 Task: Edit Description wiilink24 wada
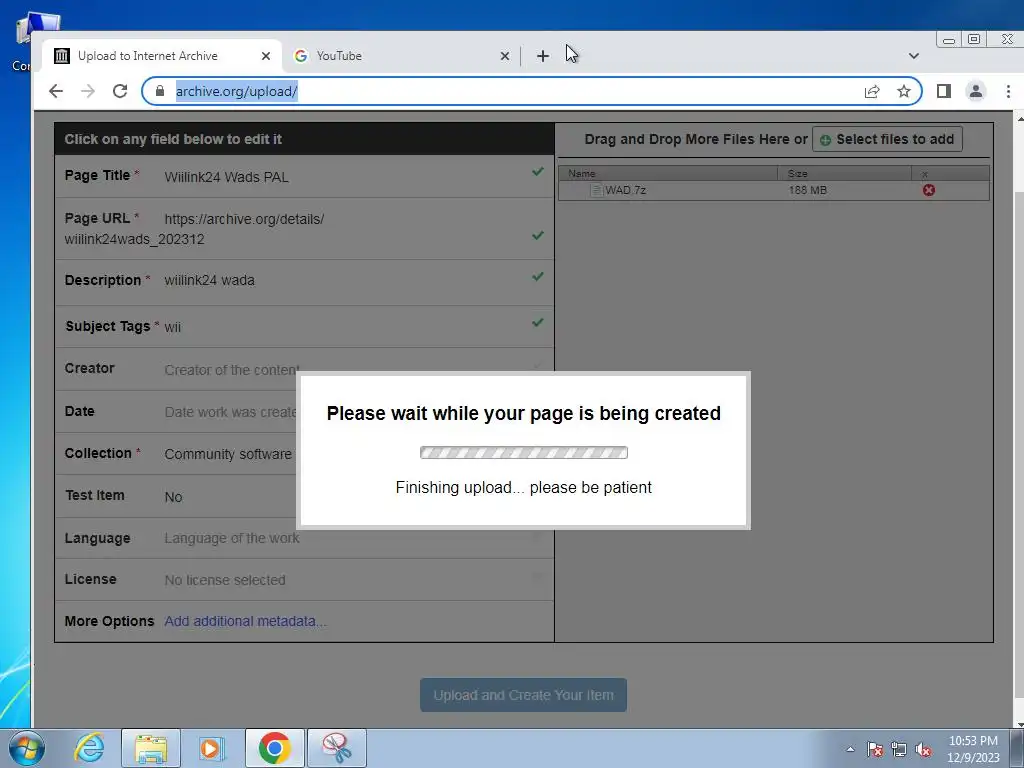[x=210, y=280]
